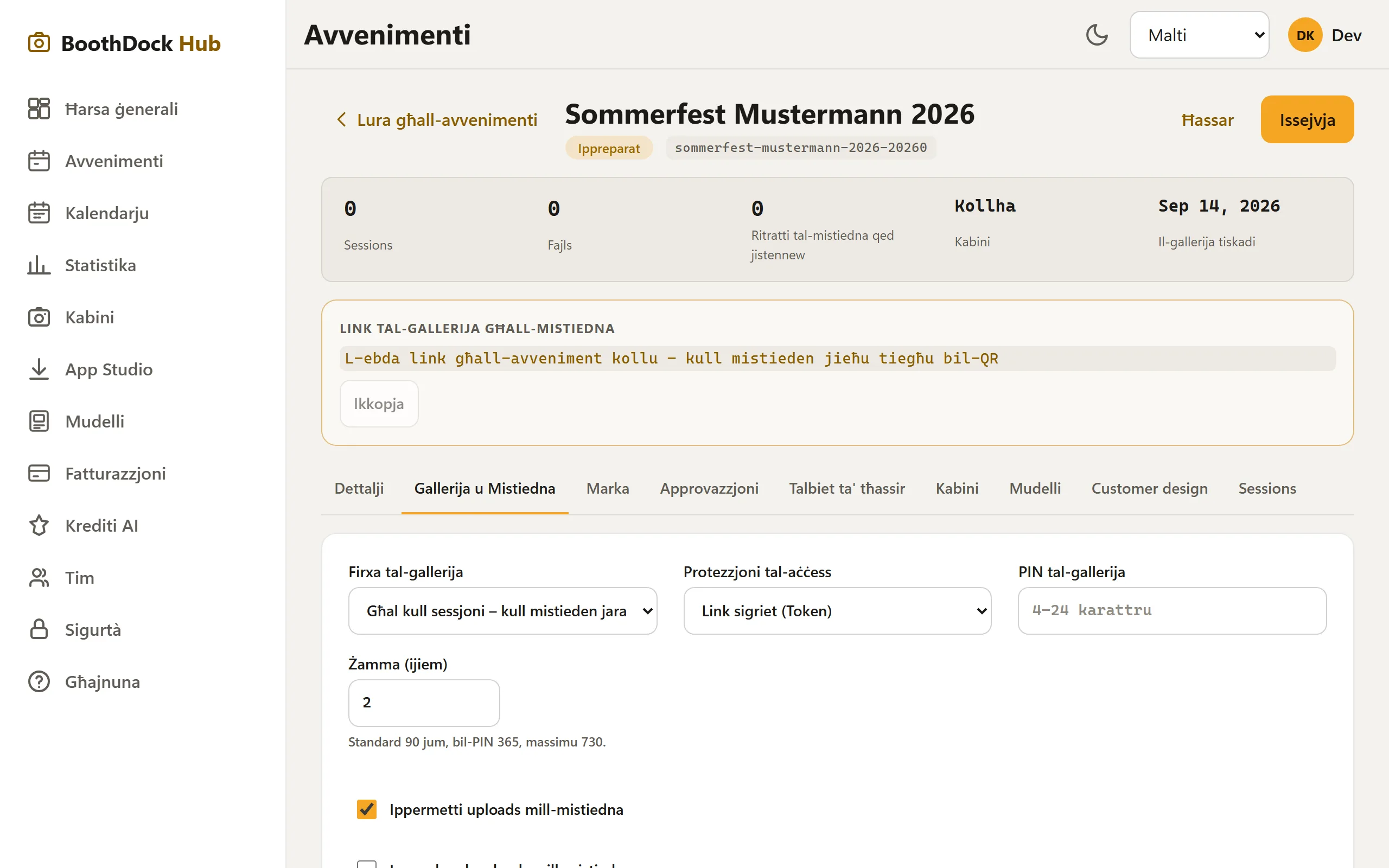
Task: Click the back chevron beside Lura għall-avvenimenti
Action: (341, 119)
